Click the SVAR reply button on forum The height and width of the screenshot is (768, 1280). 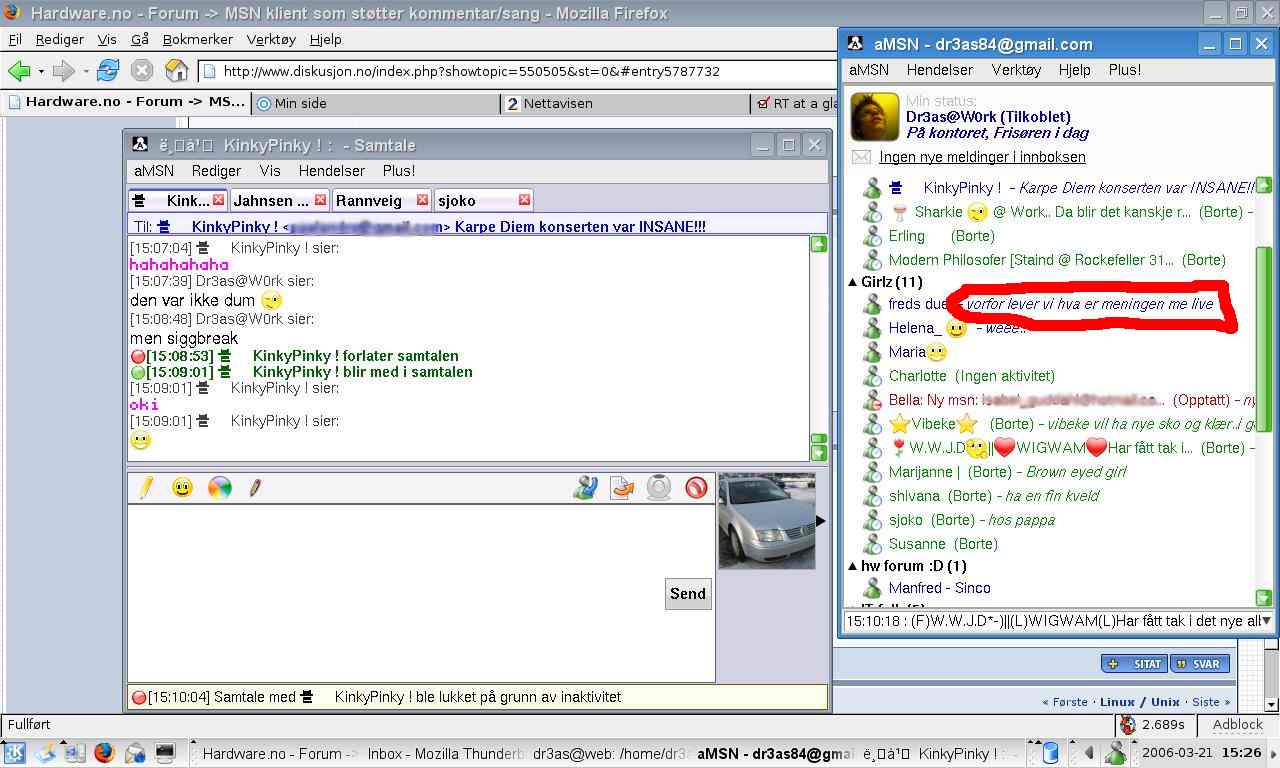1199,664
